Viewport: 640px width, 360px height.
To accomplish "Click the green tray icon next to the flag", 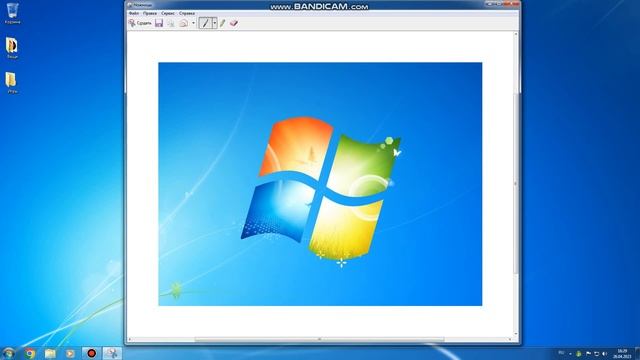I will coord(579,353).
